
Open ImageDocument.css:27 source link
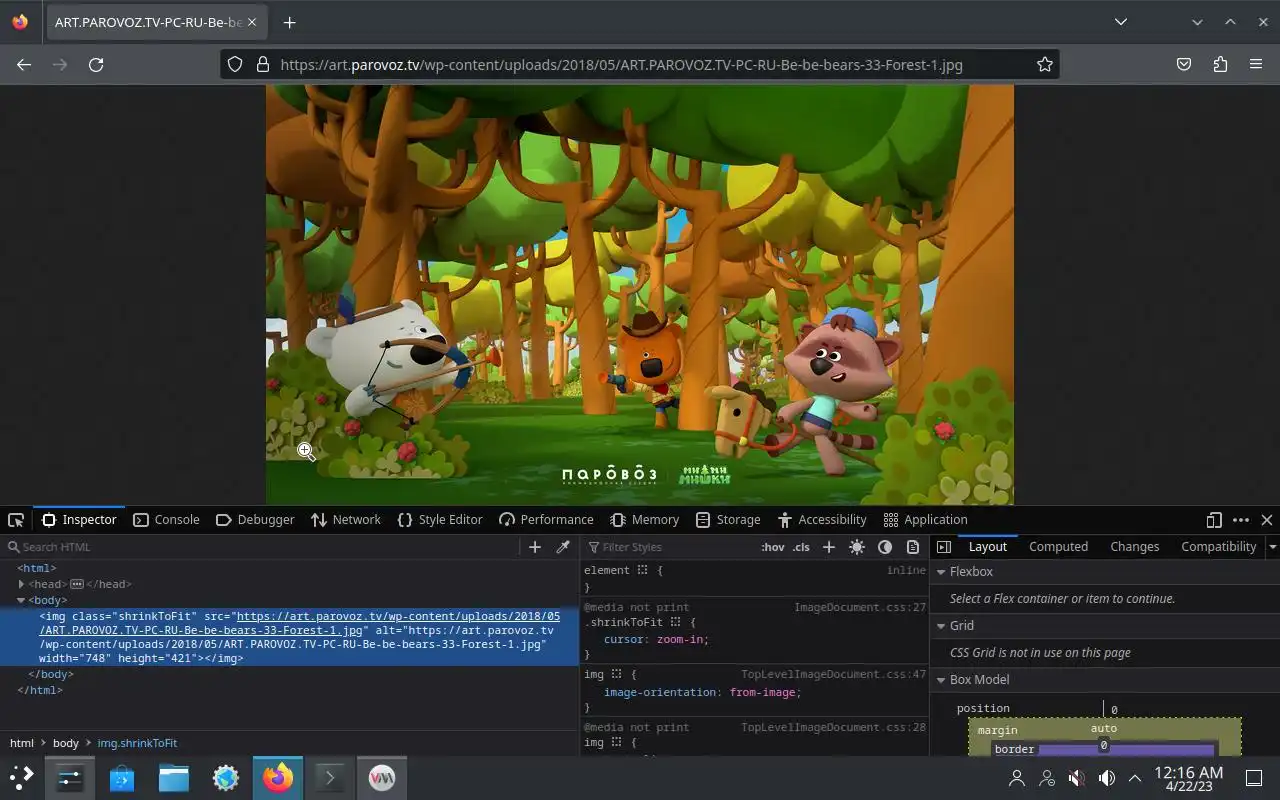(x=860, y=607)
